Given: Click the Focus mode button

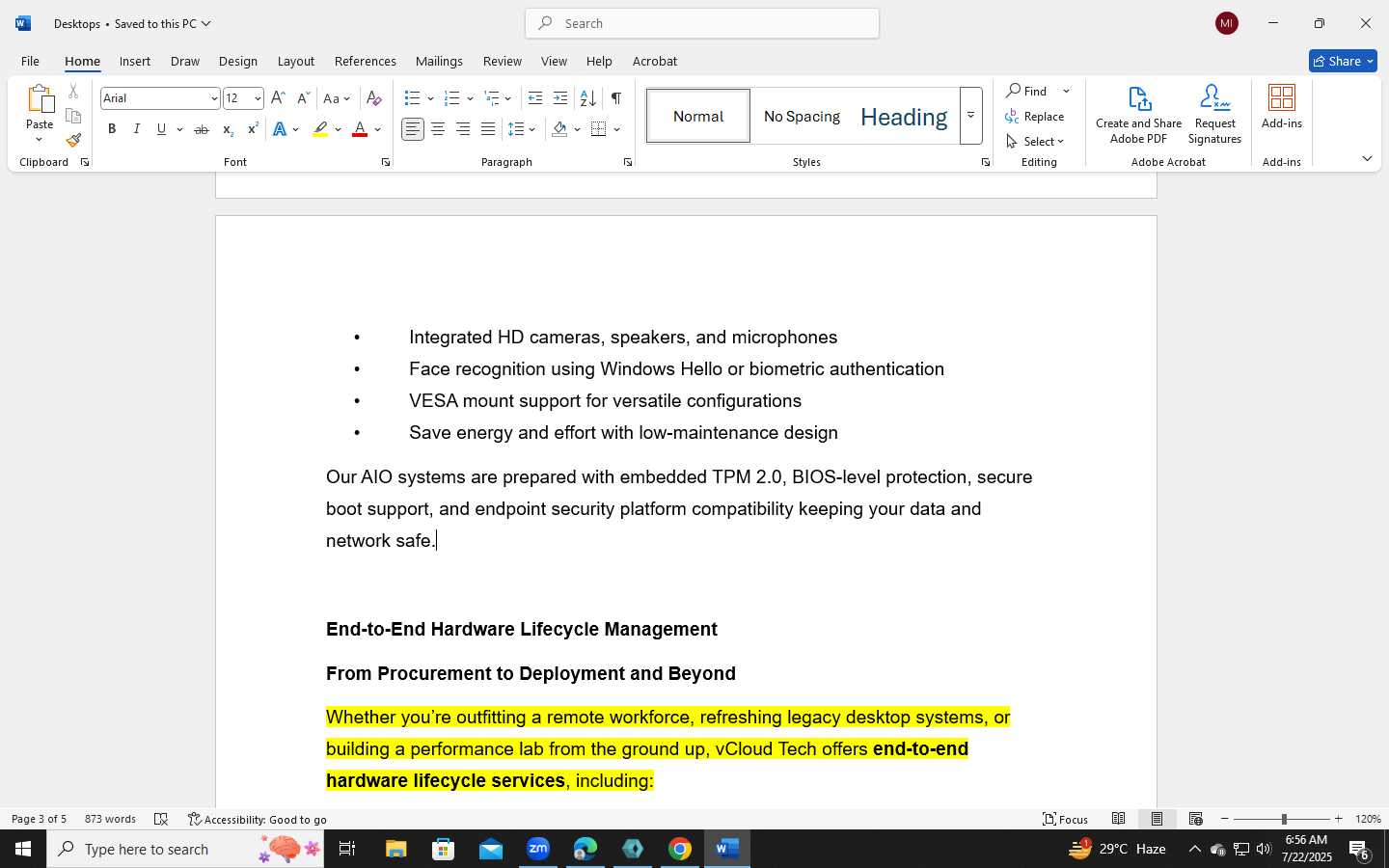Looking at the screenshot, I should [1066, 819].
